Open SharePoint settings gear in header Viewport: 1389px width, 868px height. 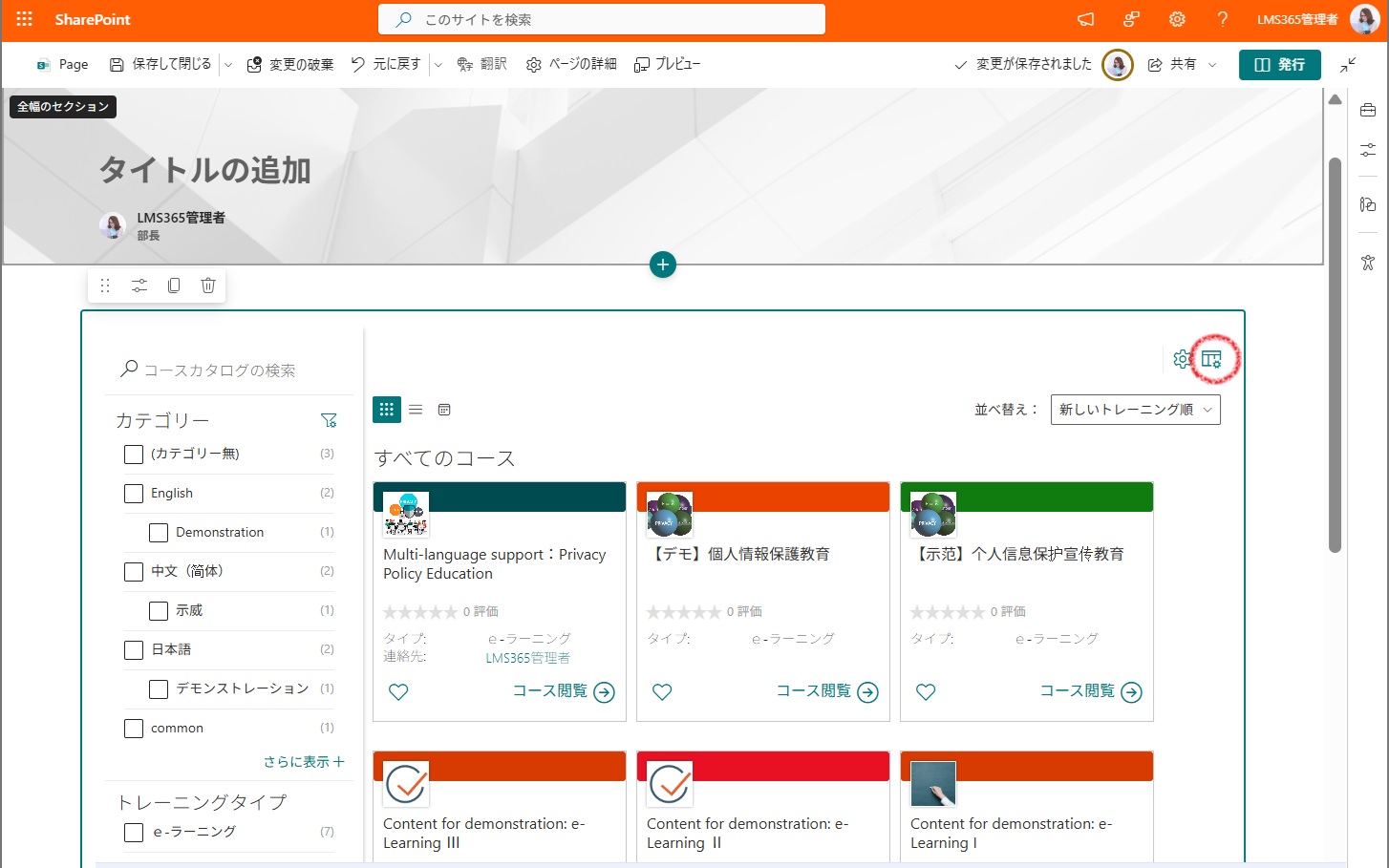point(1177,19)
